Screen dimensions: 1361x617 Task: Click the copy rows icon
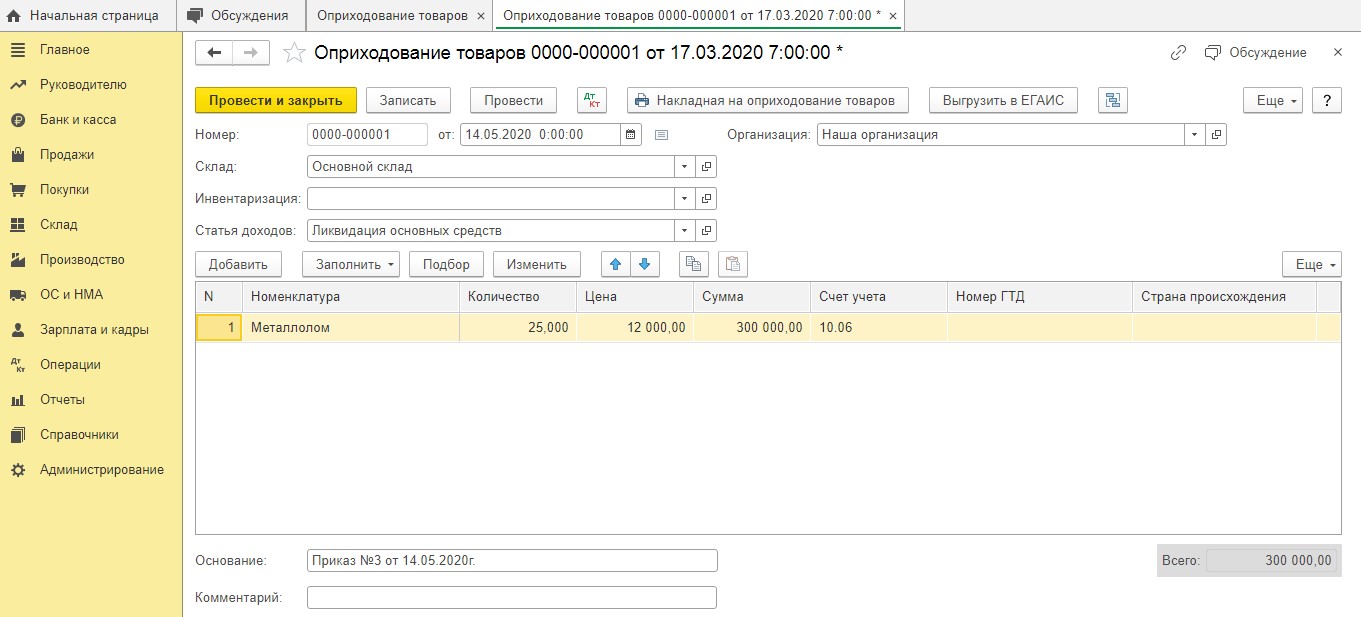[x=693, y=264]
